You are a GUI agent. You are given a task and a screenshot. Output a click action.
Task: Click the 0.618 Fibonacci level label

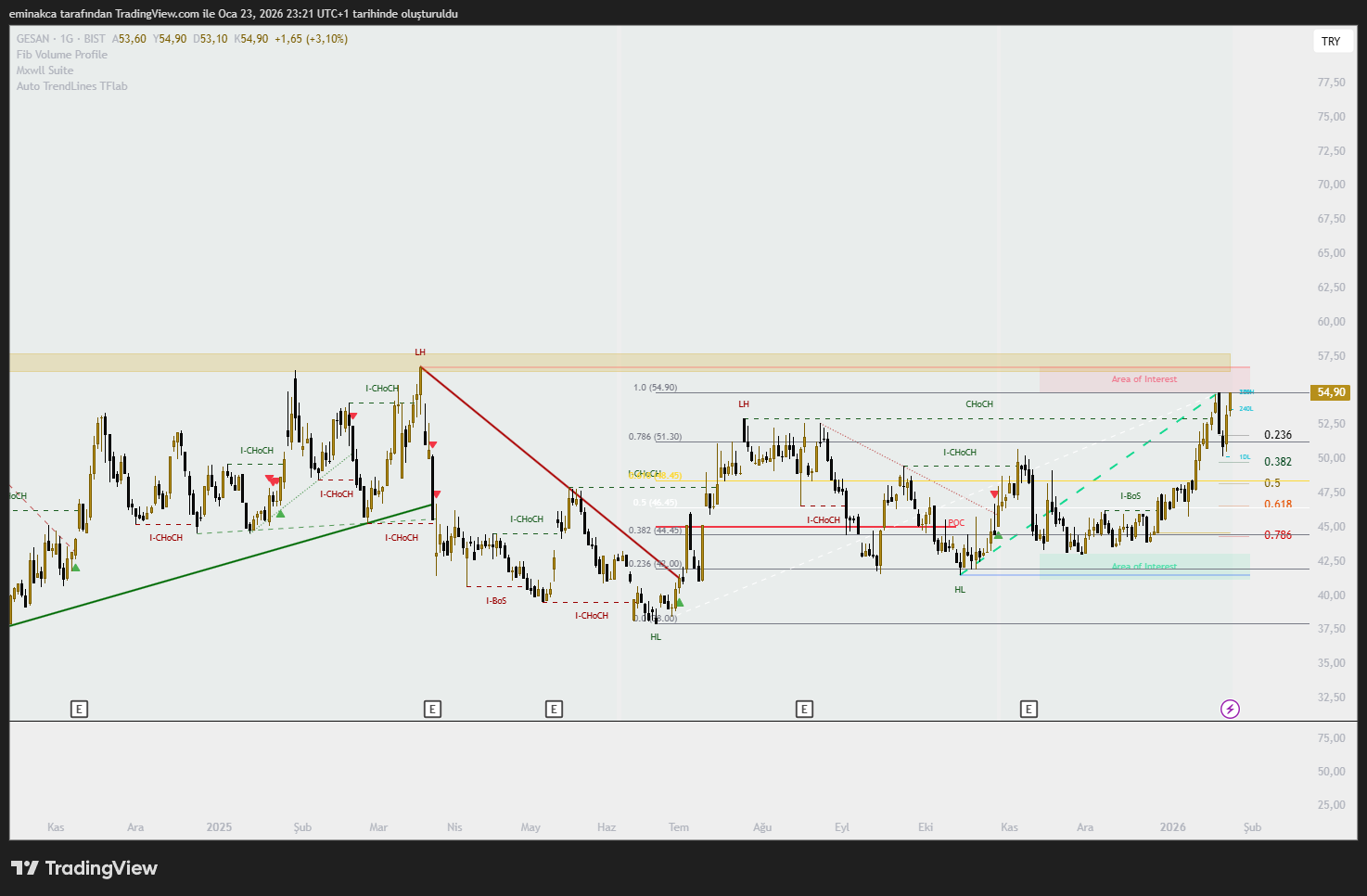pos(1277,505)
